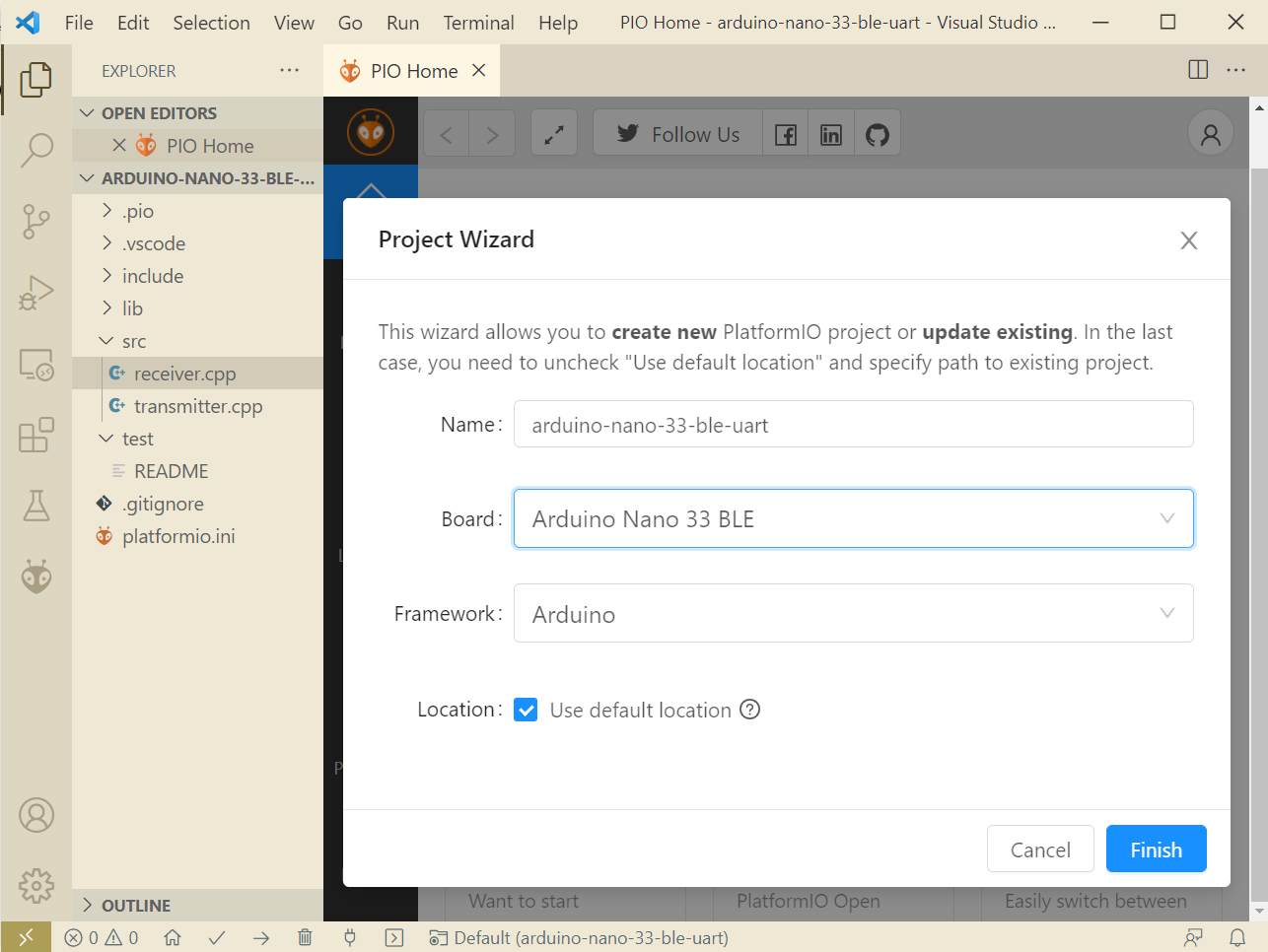The width and height of the screenshot is (1268, 952).
Task: Split the editor right
Action: coord(1198,70)
